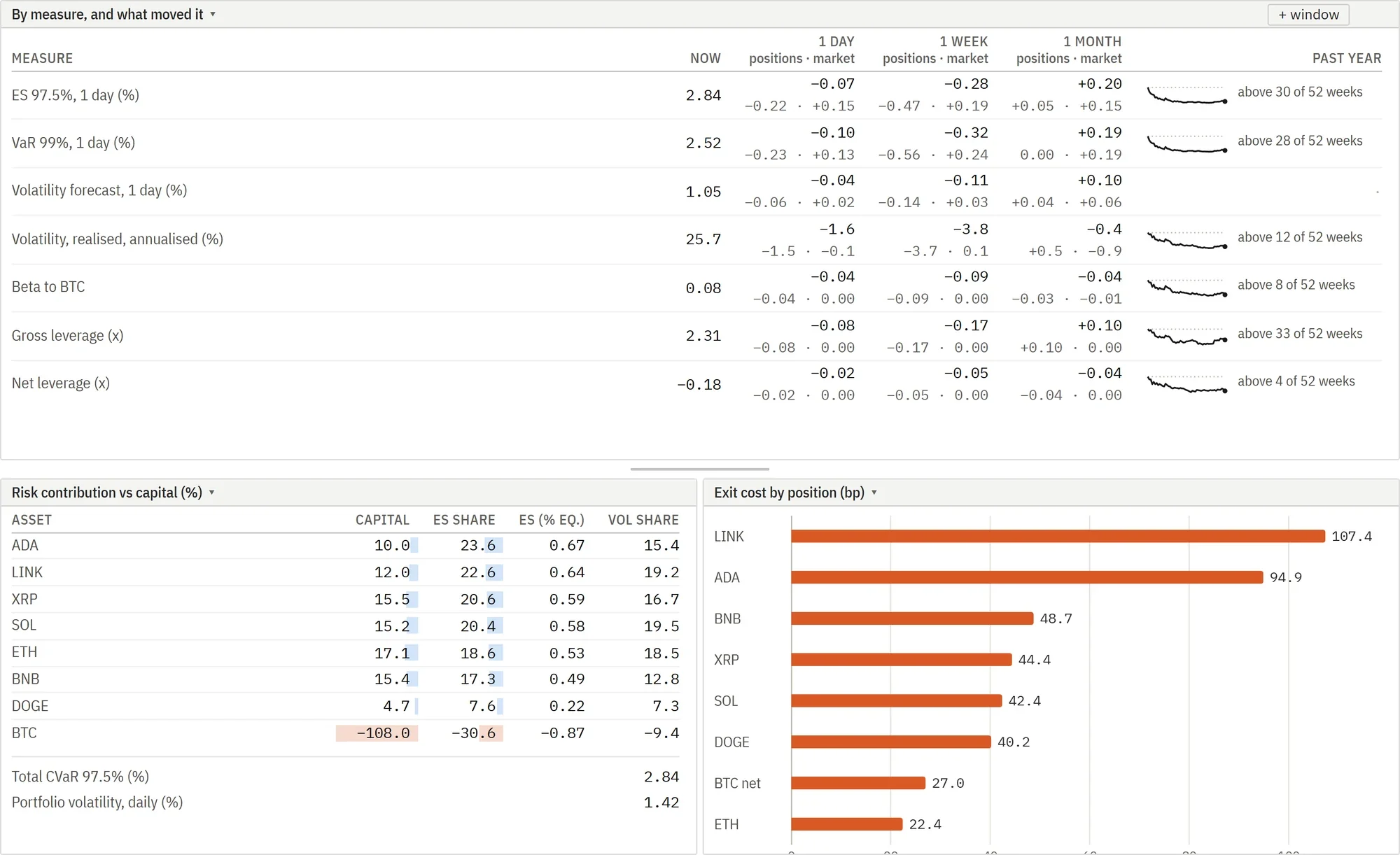Click the 'ES (% EQ.)' column header
Viewport: 1400px width, 855px height.
pos(552,520)
